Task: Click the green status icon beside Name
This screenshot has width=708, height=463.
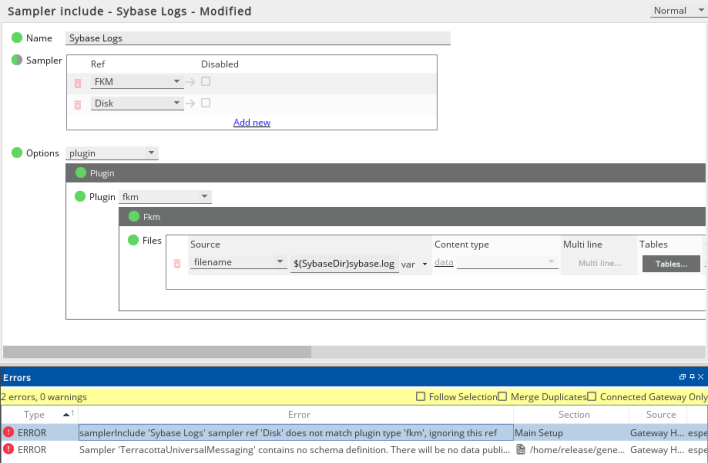Action: pyautogui.click(x=17, y=38)
